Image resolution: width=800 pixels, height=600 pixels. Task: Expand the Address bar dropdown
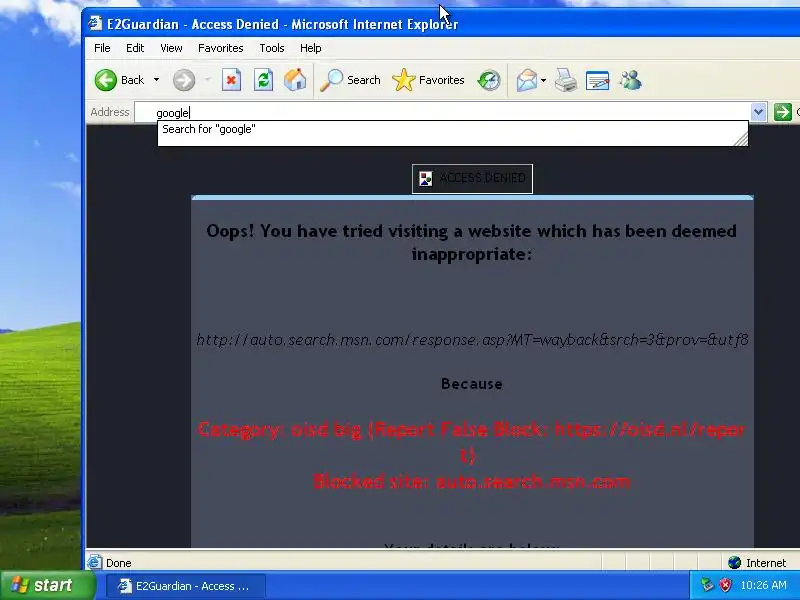coord(758,112)
